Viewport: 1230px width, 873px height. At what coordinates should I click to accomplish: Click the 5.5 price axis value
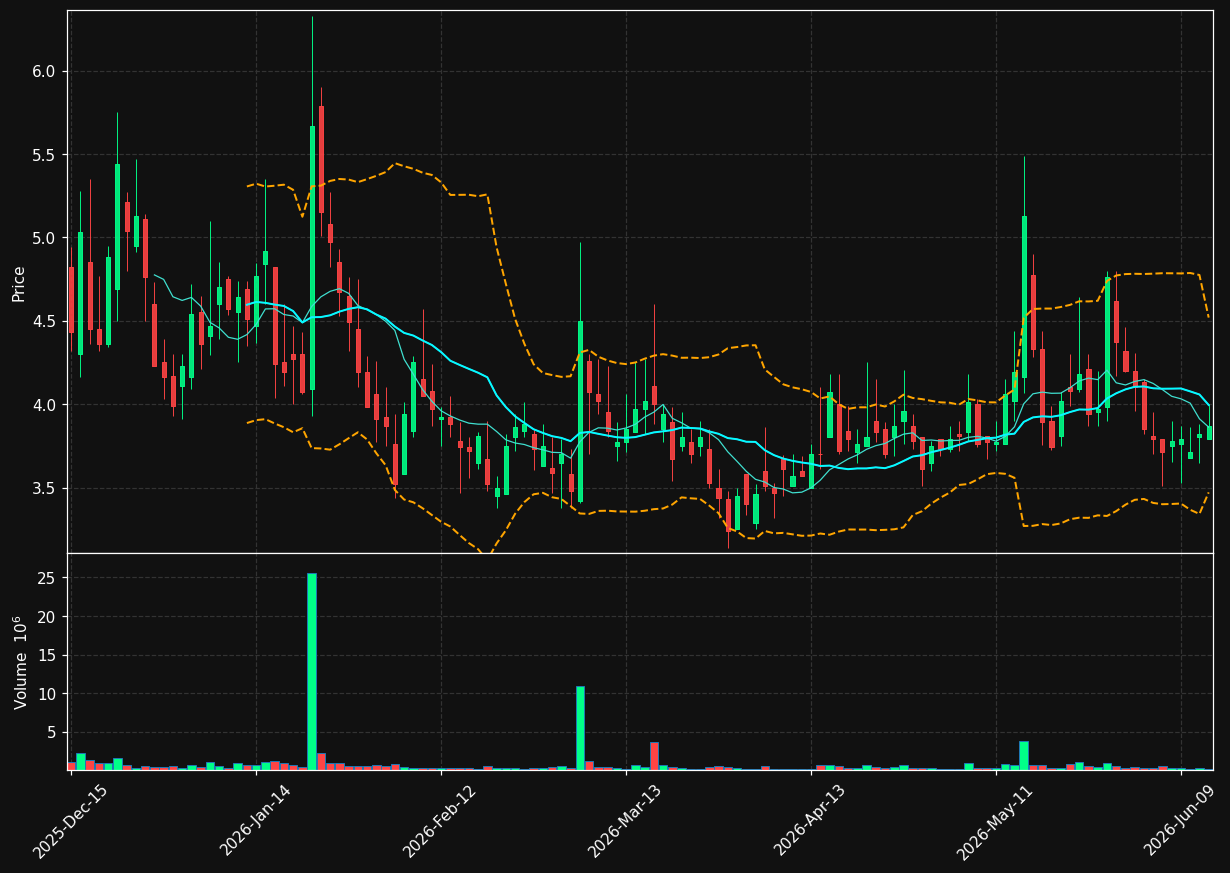[x=44, y=155]
